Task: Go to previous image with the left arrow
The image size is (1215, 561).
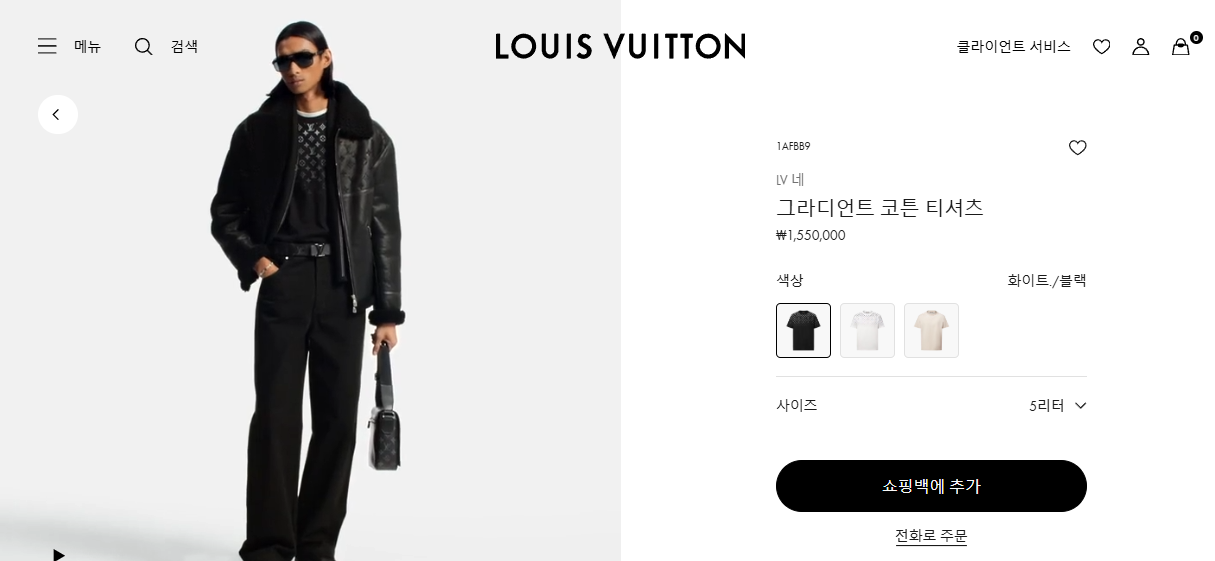Action: [x=58, y=114]
